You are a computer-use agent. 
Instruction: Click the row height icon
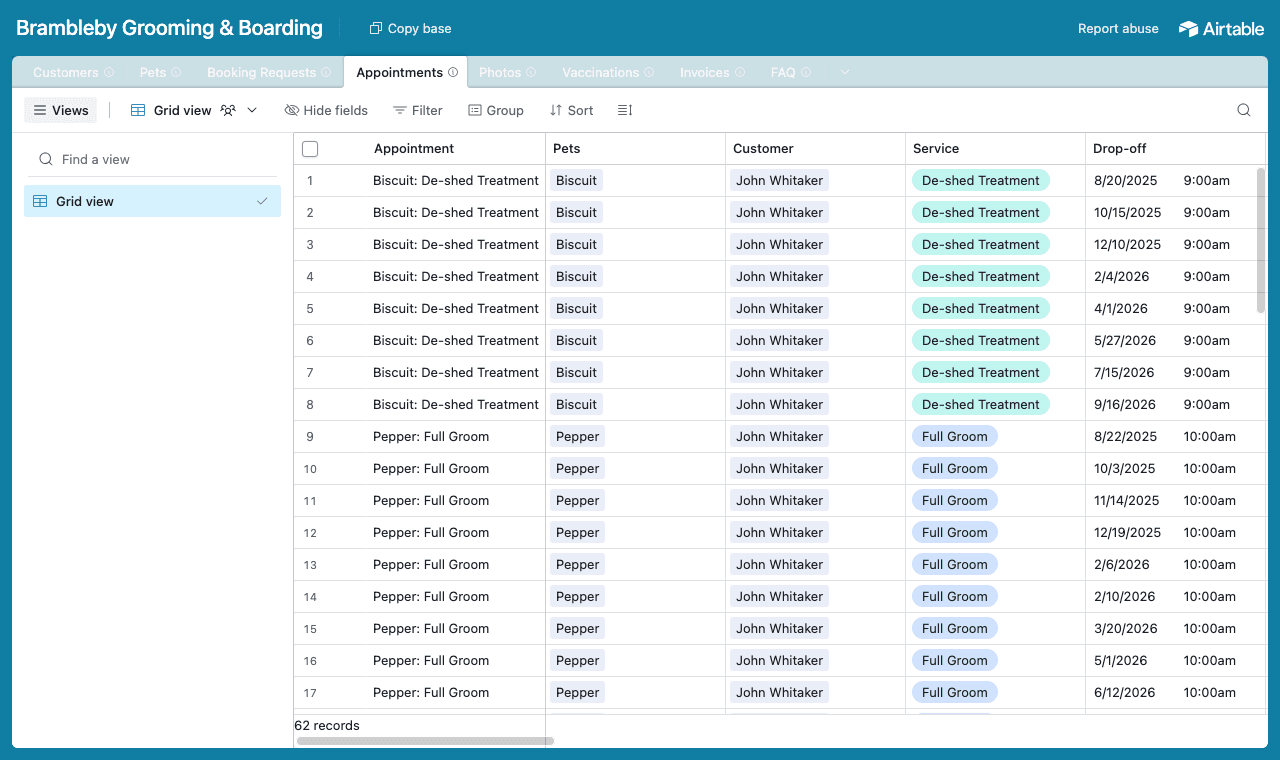click(x=625, y=110)
